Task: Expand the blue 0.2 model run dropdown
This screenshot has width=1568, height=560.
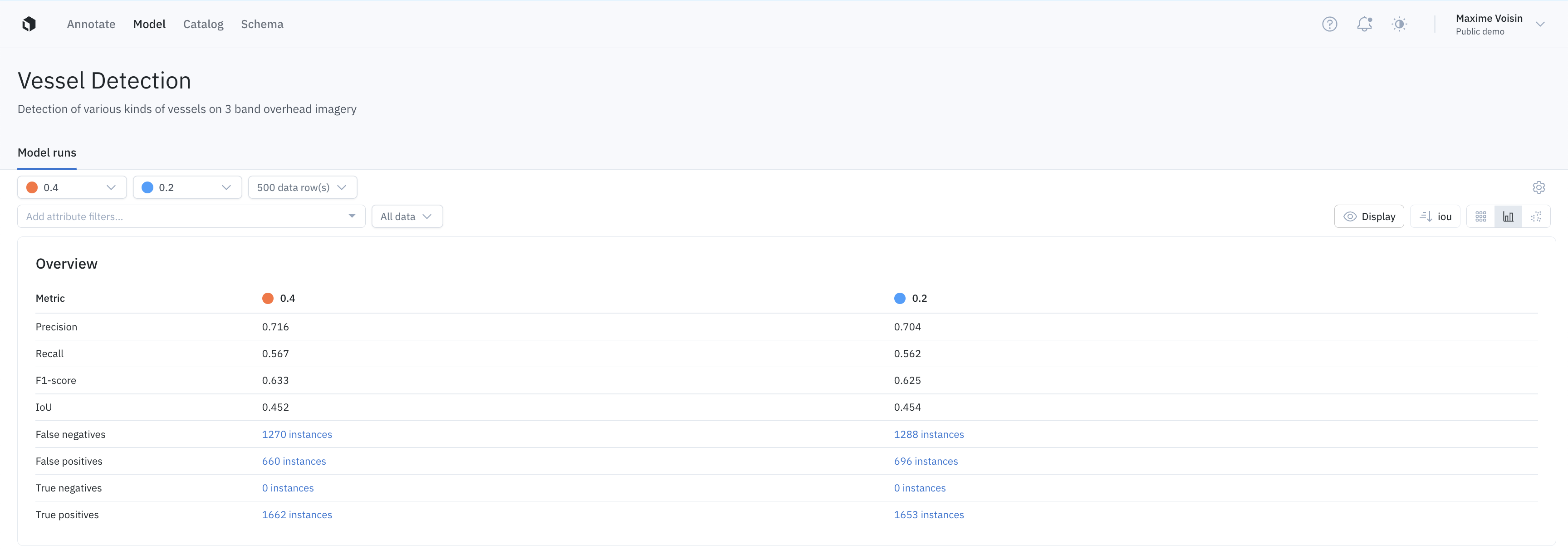Action: (x=187, y=187)
